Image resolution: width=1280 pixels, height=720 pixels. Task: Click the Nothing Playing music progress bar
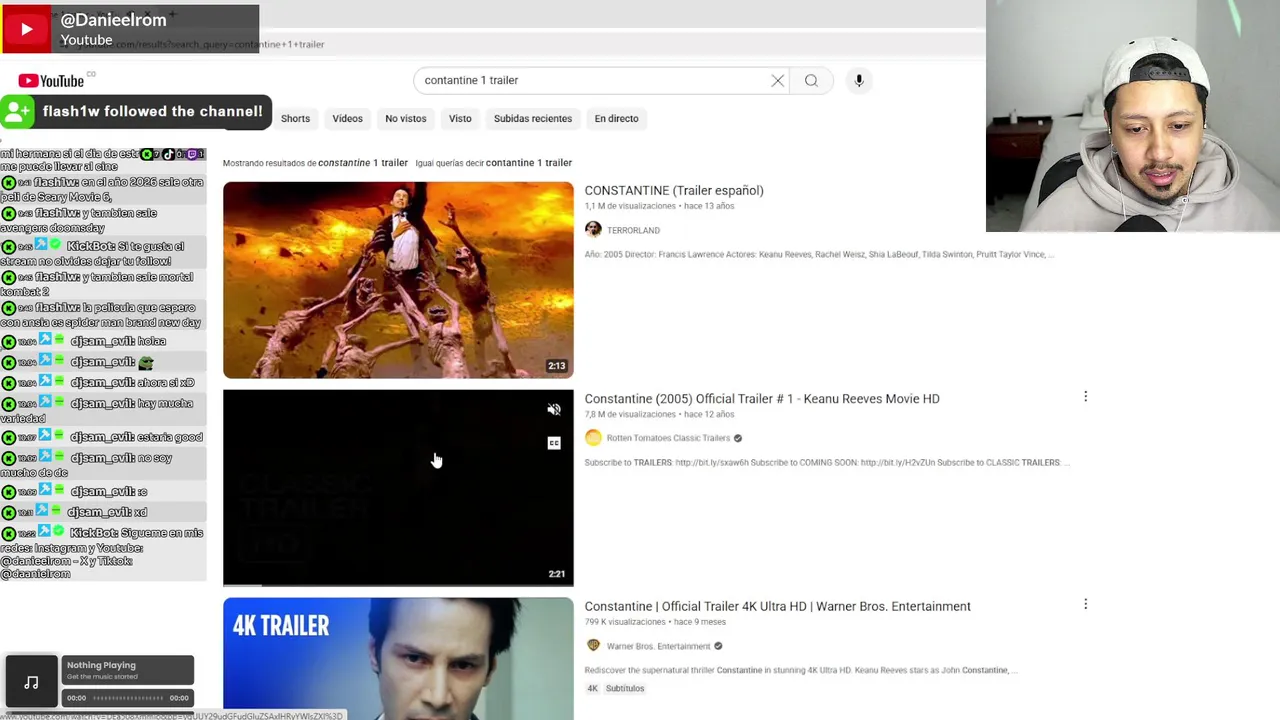coord(127,697)
